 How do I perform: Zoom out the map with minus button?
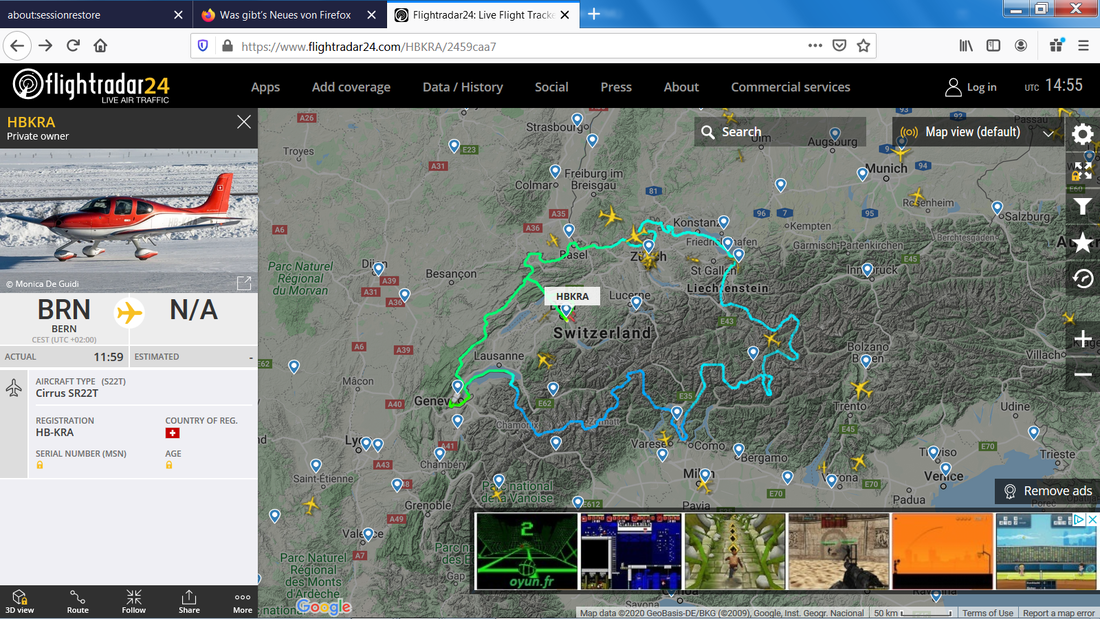[x=1082, y=374]
